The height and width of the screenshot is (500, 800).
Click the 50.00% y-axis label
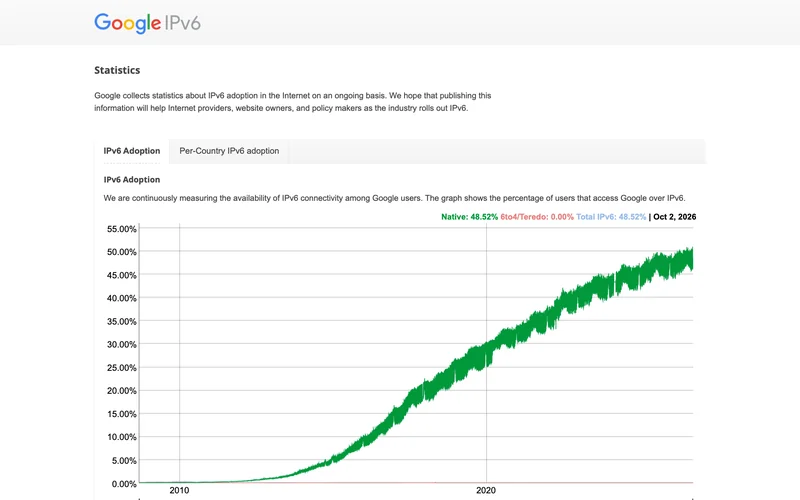click(121, 252)
